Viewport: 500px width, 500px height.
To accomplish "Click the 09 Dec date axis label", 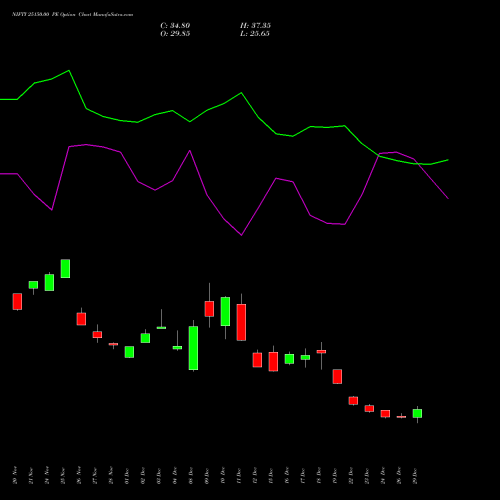I will click(207, 475).
